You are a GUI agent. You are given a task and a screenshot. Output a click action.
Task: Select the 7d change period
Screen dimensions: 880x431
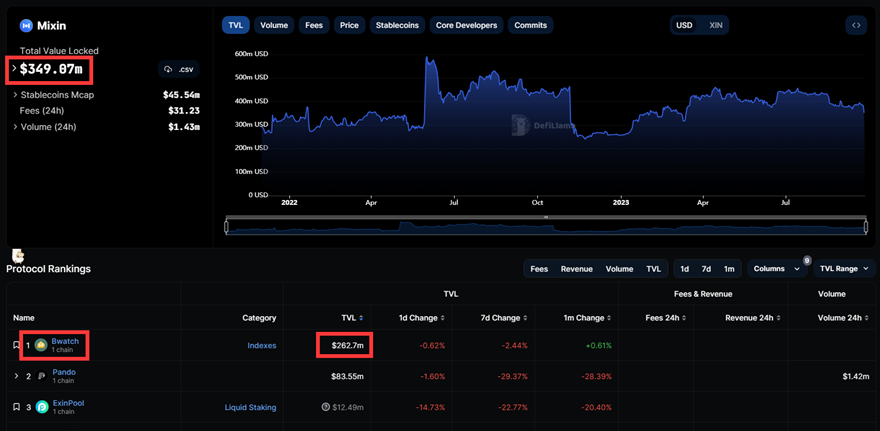point(706,269)
